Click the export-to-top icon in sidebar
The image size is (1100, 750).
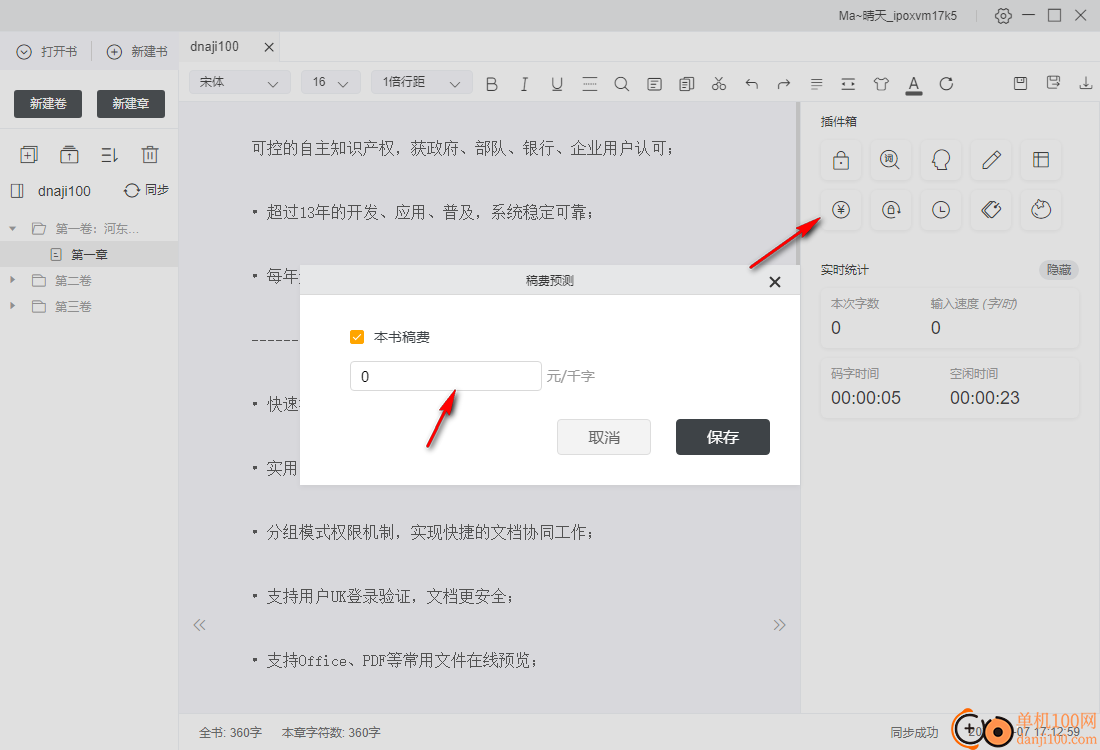[69, 154]
